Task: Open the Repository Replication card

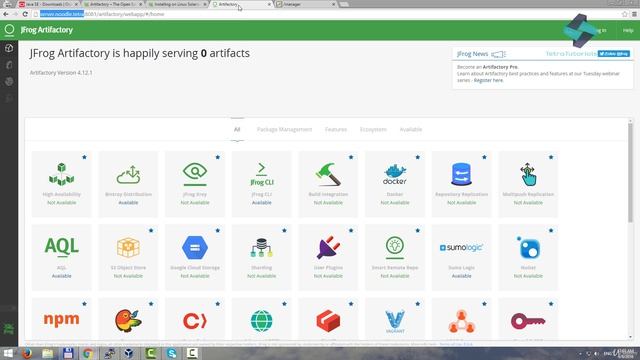Action: click(x=462, y=184)
